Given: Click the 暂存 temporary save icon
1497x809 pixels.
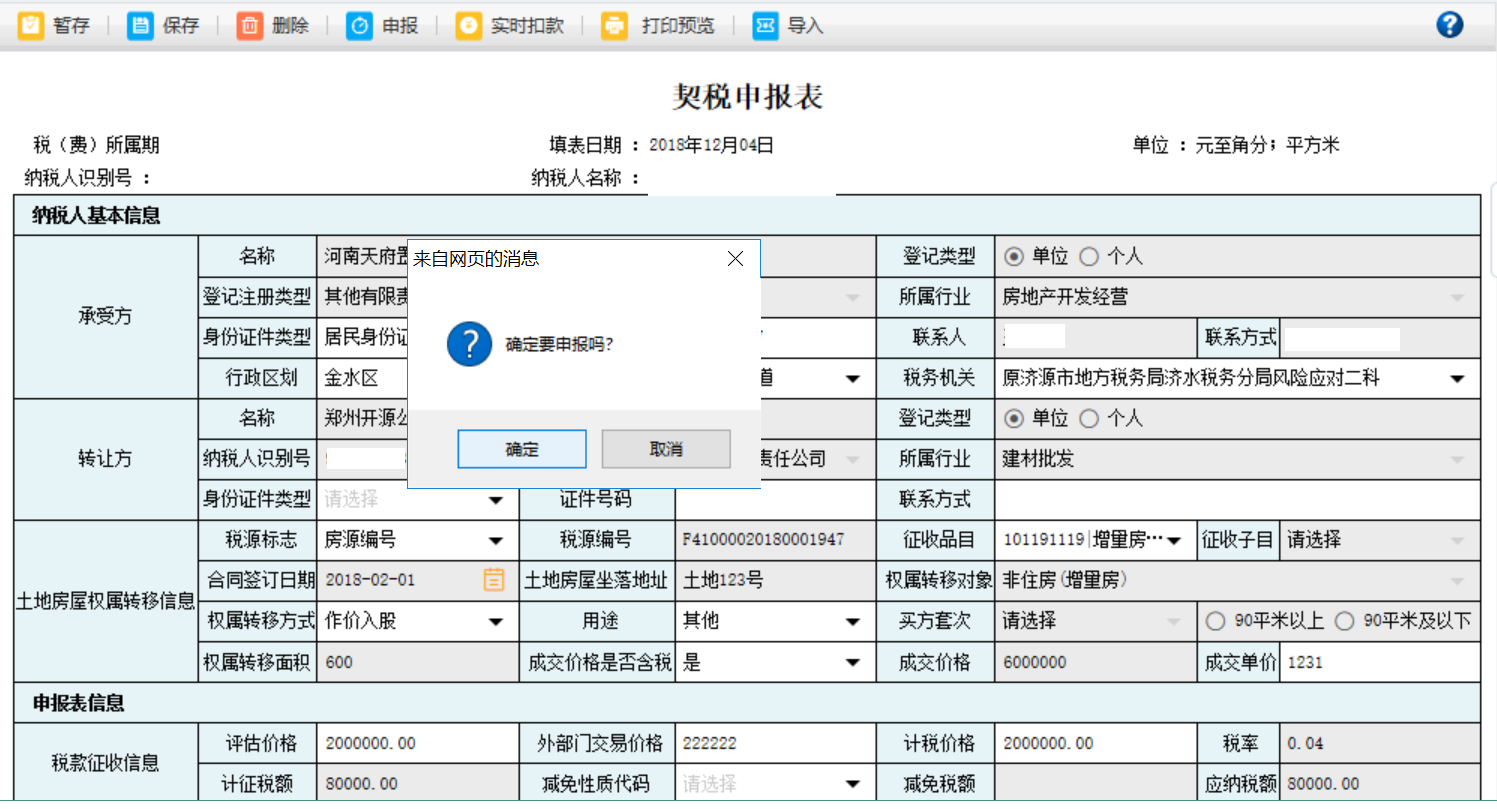Looking at the screenshot, I should (31, 26).
